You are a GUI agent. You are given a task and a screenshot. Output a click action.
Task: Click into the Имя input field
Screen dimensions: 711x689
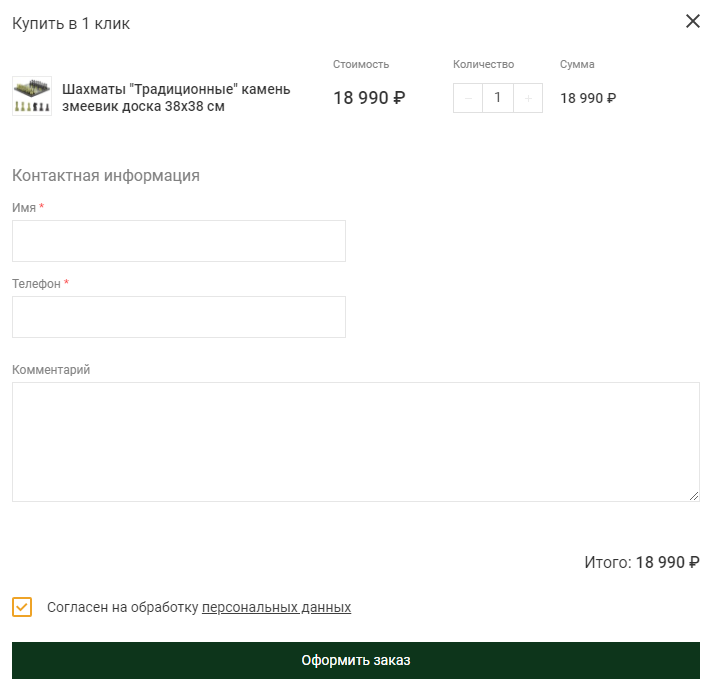[179, 241]
